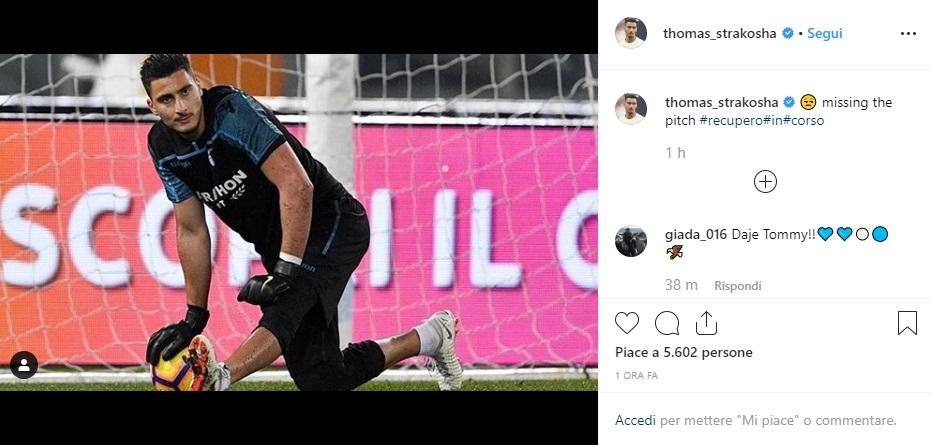The image size is (931, 445).
Task: Reply to giada_016 with Rispondi
Action: (737, 286)
